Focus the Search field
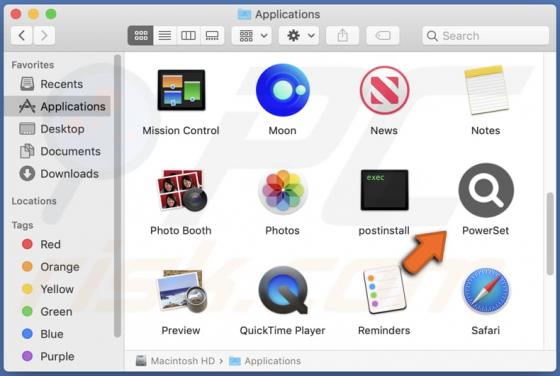This screenshot has height=376, width=560. pyautogui.click(x=485, y=35)
